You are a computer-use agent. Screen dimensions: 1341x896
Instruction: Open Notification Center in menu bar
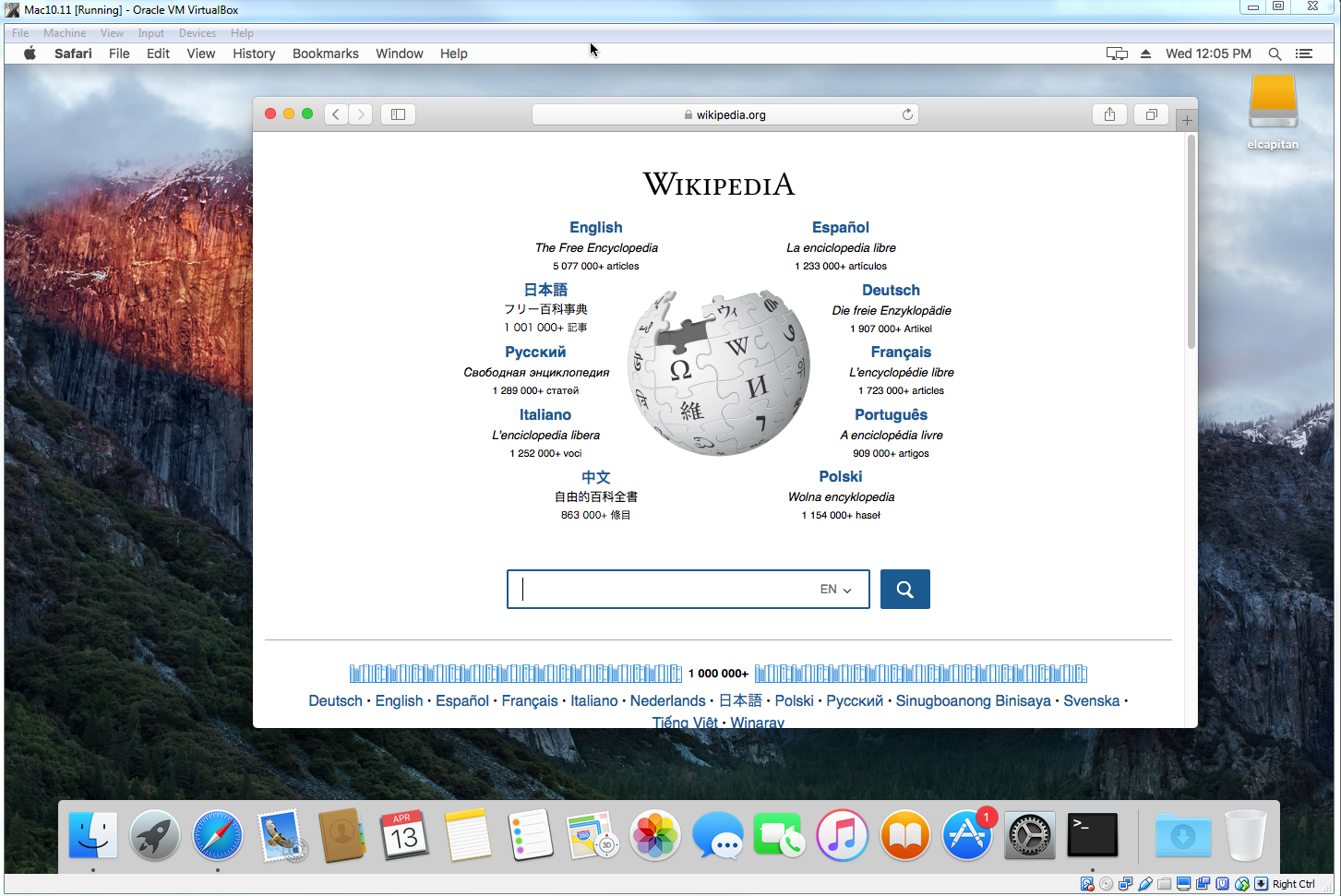click(x=1304, y=54)
